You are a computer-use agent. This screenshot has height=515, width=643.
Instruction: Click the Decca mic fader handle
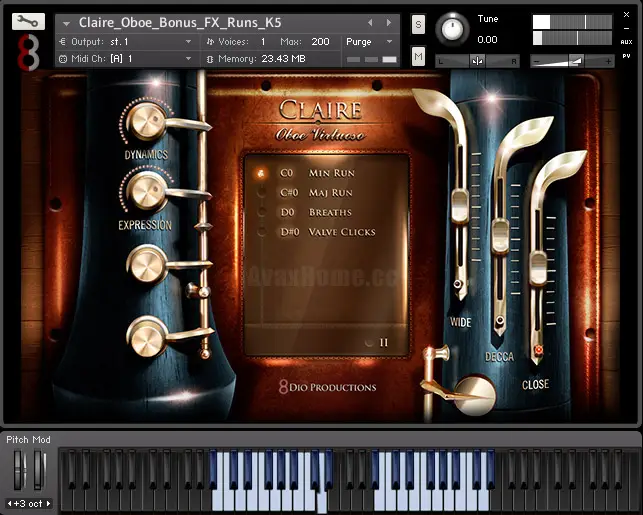[x=500, y=236]
